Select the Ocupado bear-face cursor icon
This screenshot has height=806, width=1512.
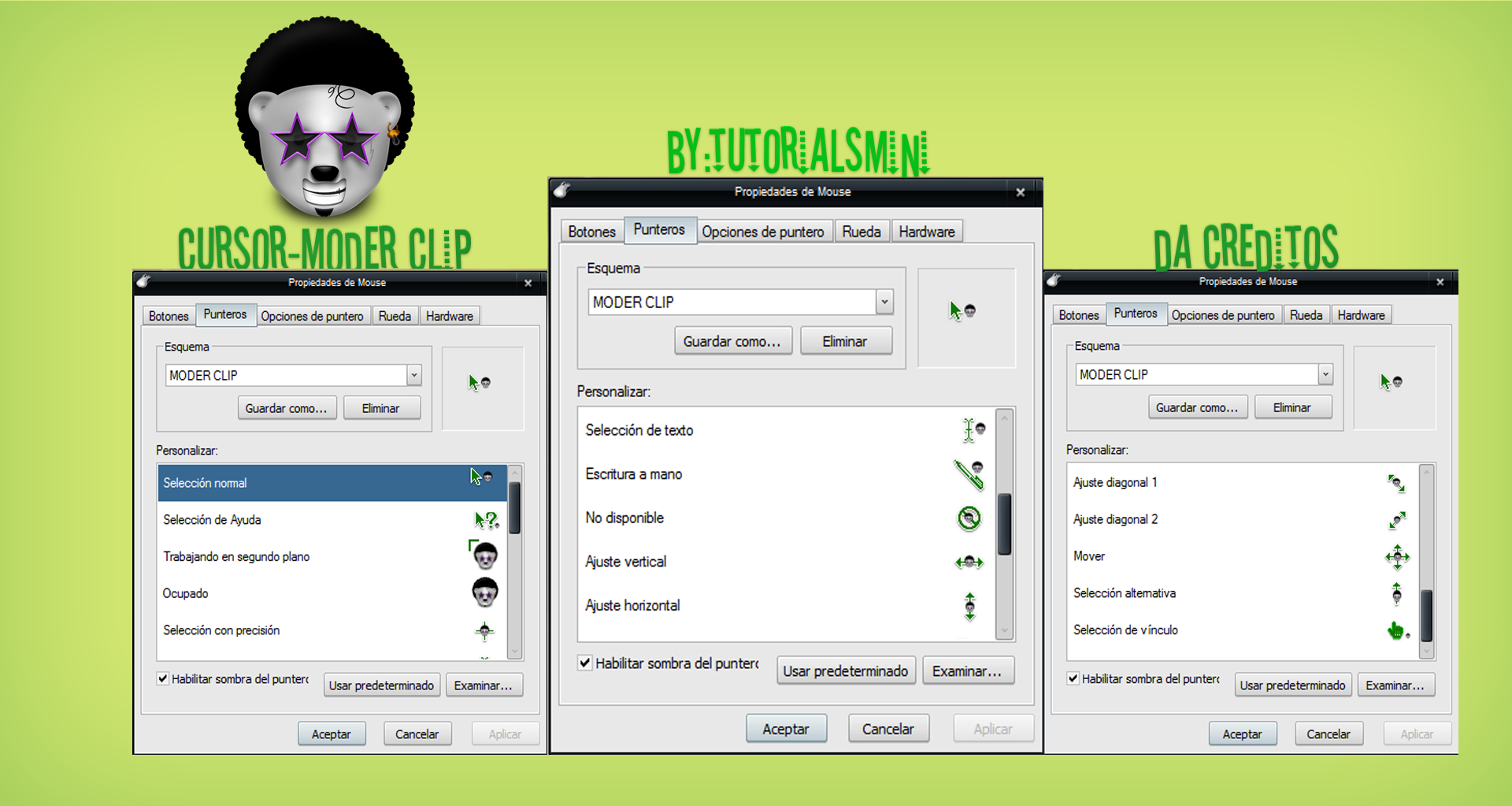coord(485,592)
